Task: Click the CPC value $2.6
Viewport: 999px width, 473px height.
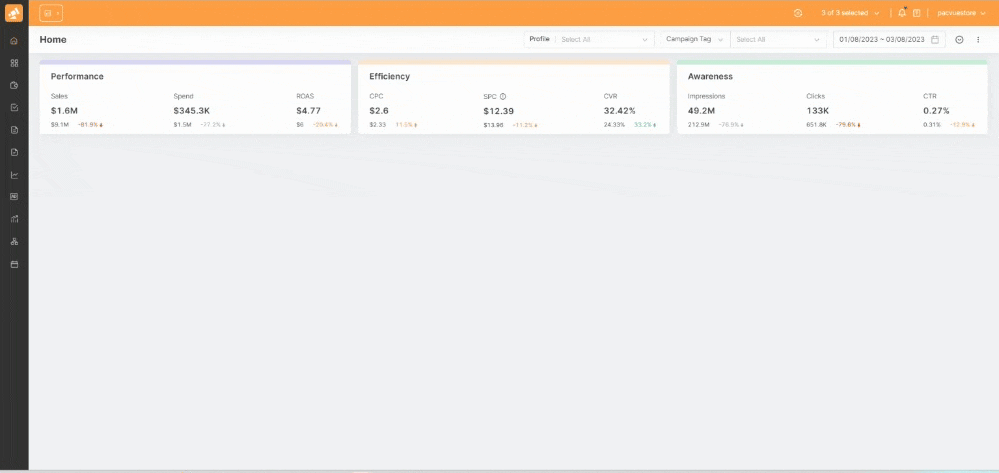Action: point(378,110)
